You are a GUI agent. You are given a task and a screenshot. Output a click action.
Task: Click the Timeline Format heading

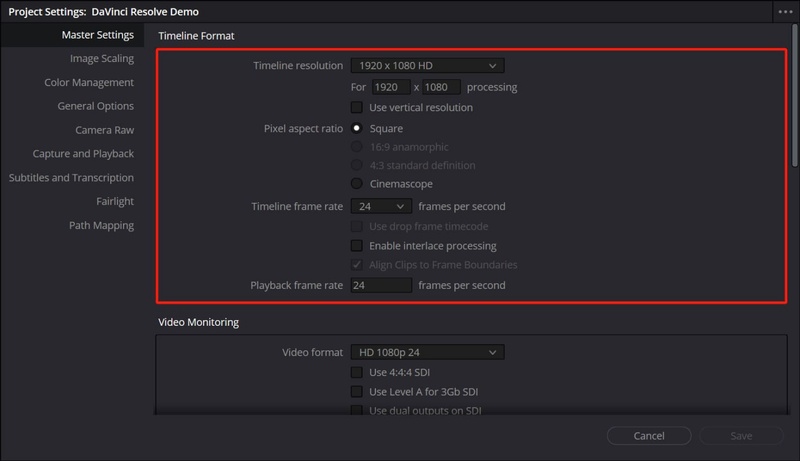pyautogui.click(x=196, y=36)
